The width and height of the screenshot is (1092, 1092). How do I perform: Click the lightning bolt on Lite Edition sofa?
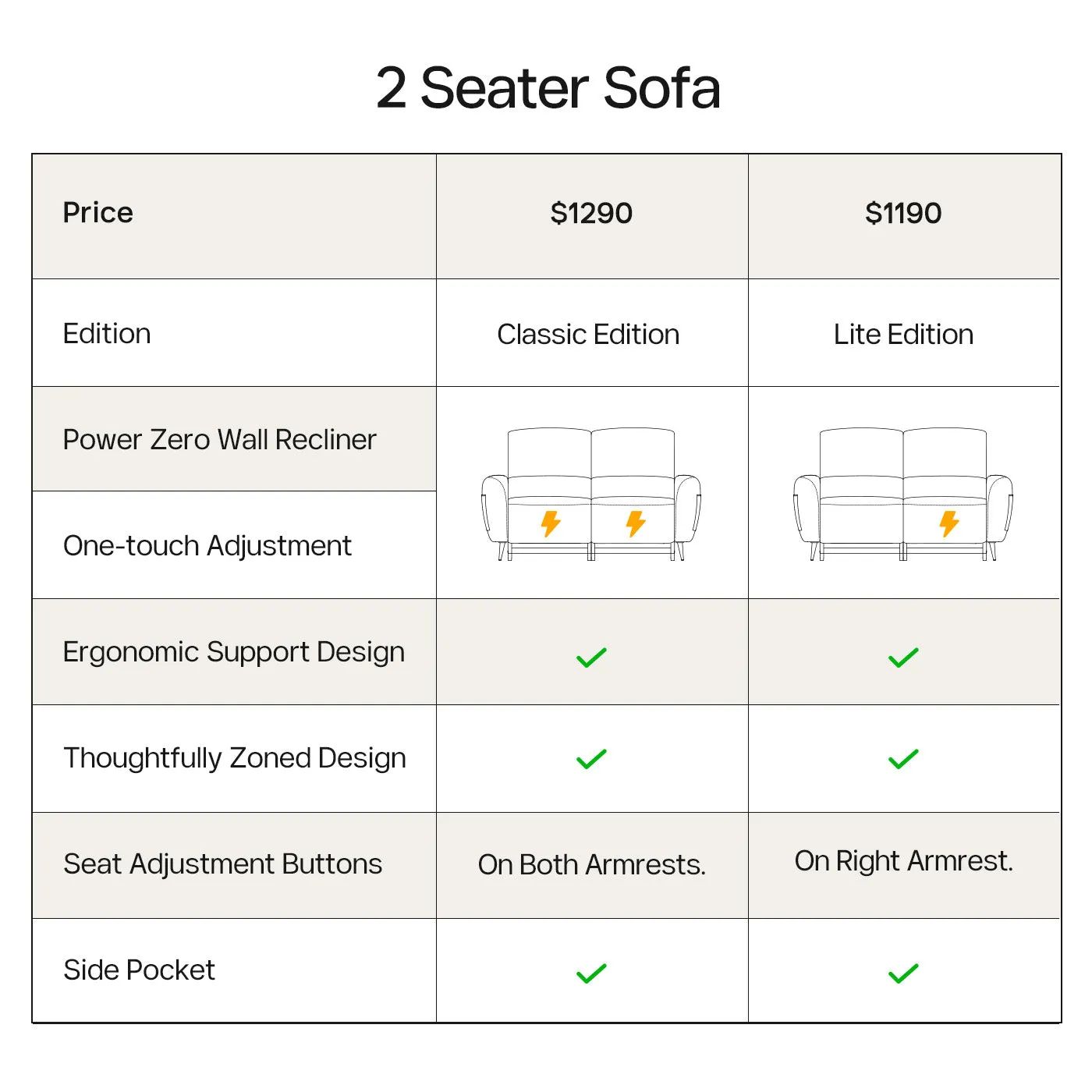click(949, 523)
